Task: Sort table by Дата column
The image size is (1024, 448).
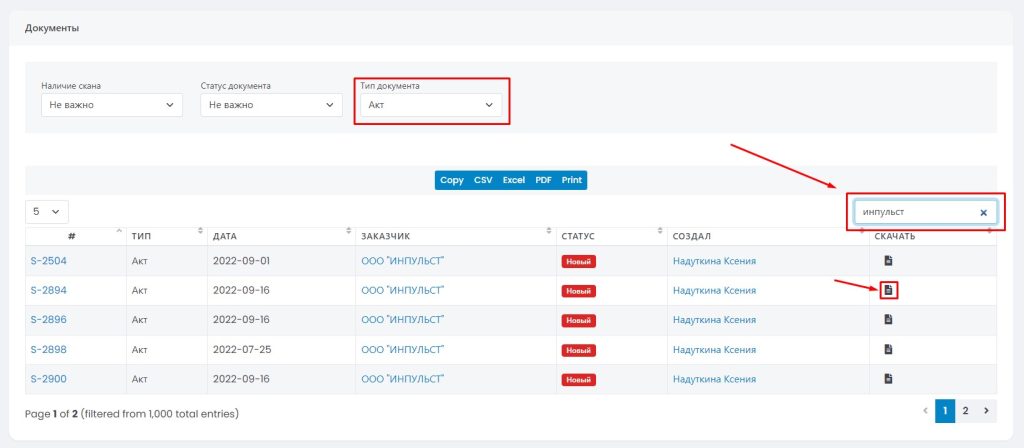Action: pyautogui.click(x=275, y=237)
